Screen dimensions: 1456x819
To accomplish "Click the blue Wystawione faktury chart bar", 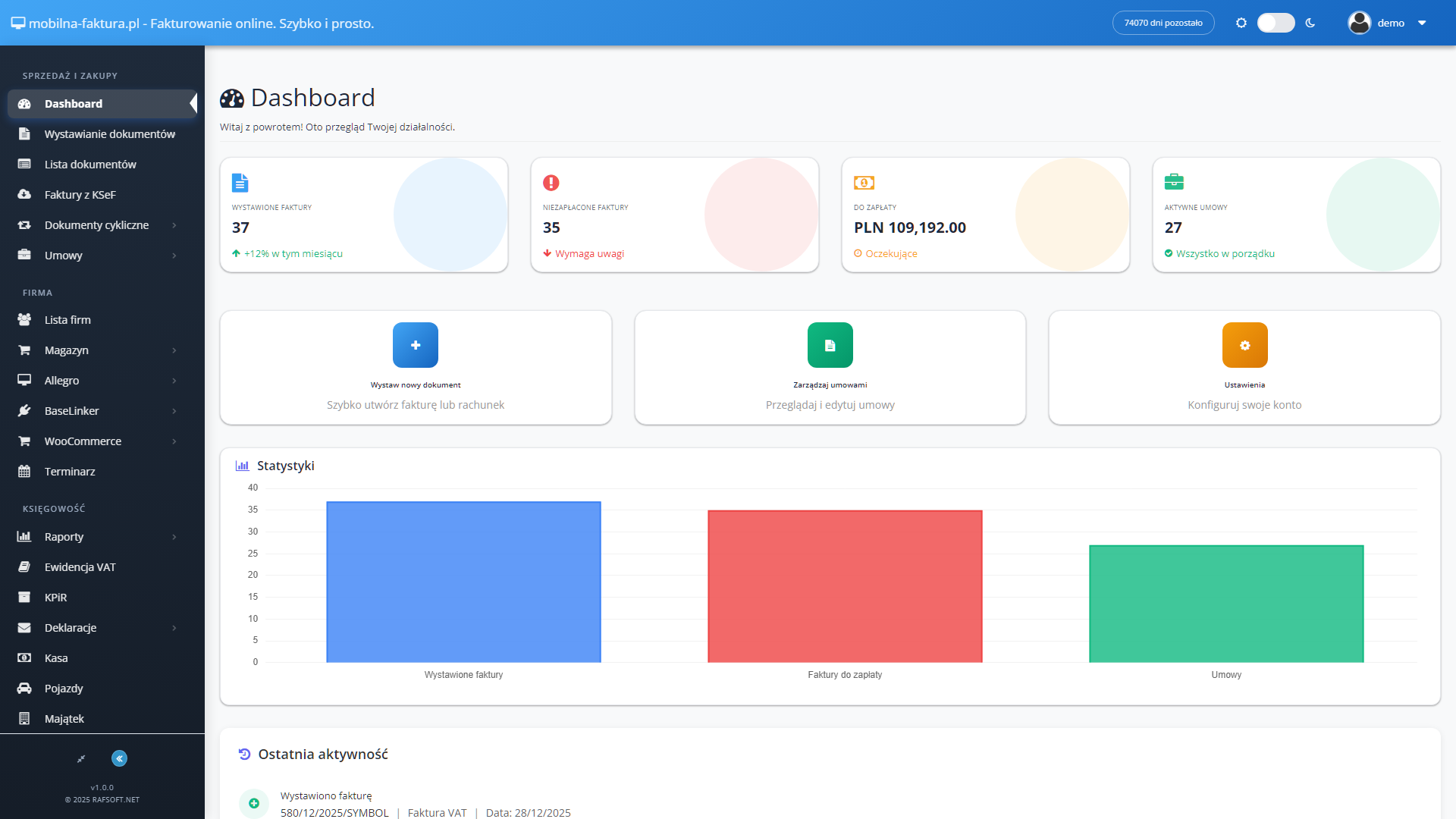I will pyautogui.click(x=463, y=582).
